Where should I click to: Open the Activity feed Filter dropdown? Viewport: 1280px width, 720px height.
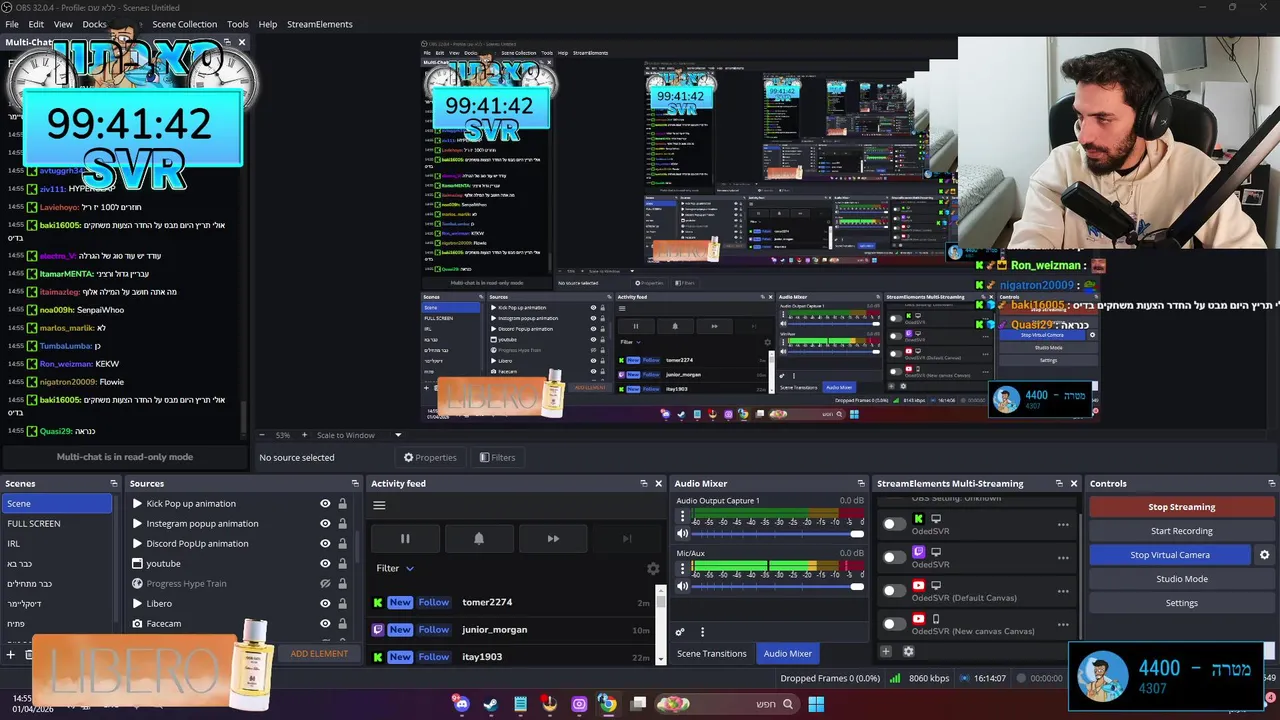click(x=395, y=568)
